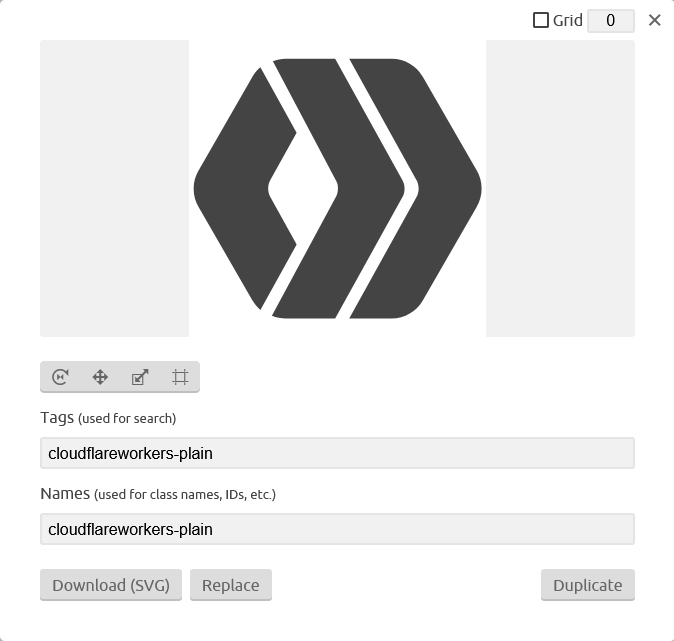Image resolution: width=674 pixels, height=641 pixels.
Task: Select the fit to canvas alignment icon
Action: pos(180,377)
